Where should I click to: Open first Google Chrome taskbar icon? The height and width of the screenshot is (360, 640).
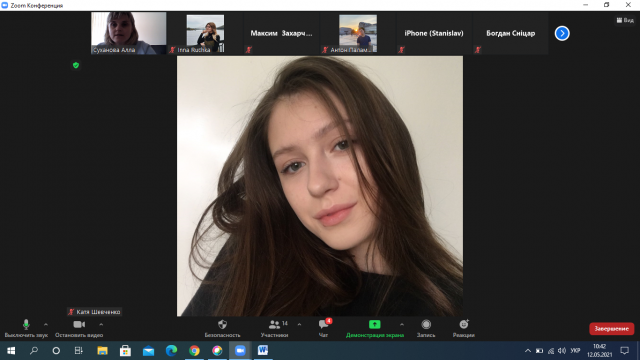click(194, 351)
